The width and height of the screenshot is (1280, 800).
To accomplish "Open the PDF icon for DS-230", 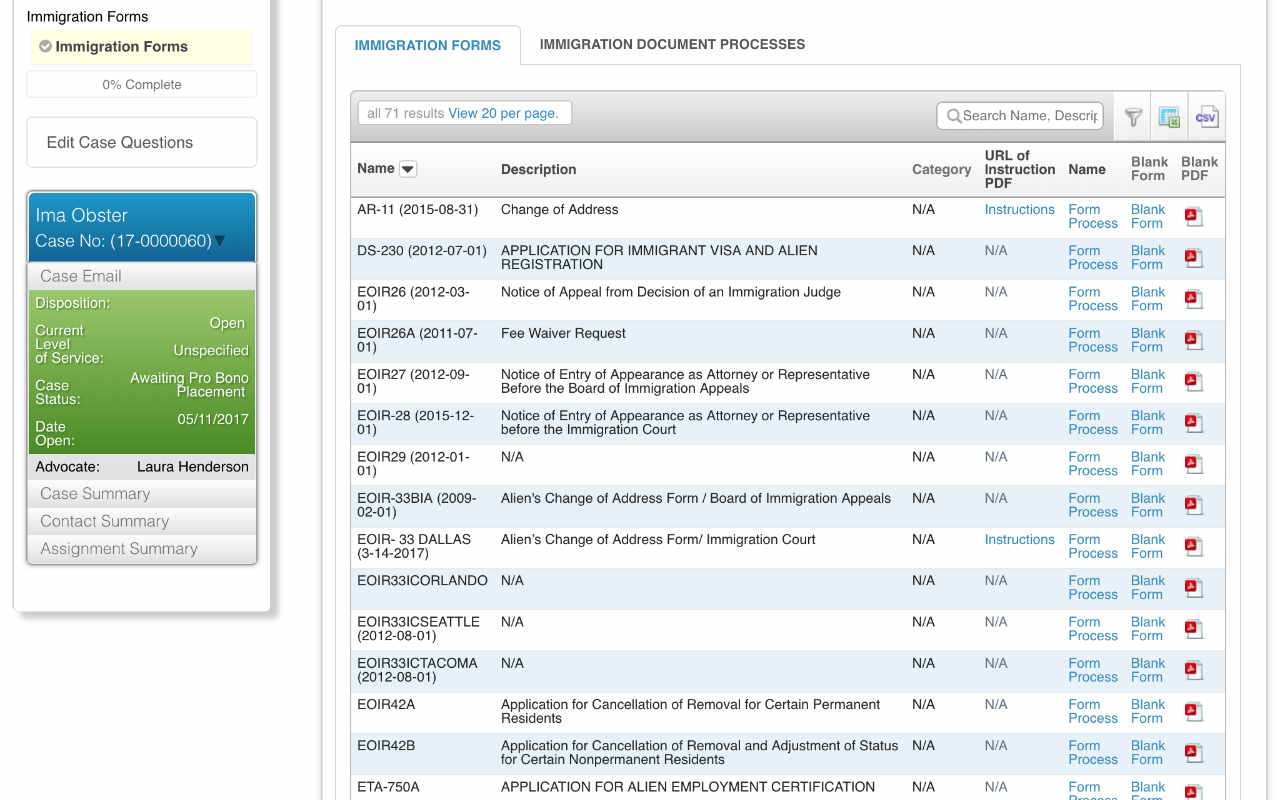I will (x=1193, y=257).
